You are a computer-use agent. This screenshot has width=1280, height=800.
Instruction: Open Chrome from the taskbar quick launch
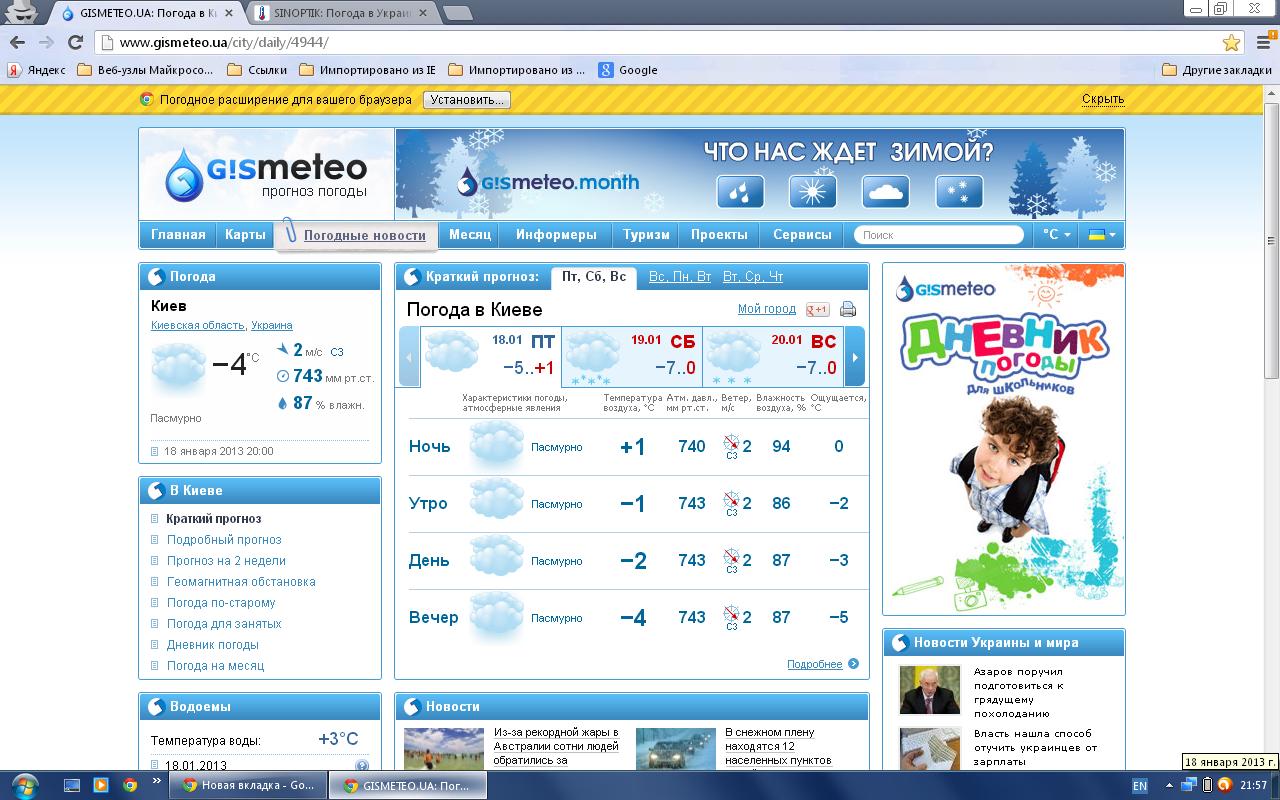pos(130,785)
